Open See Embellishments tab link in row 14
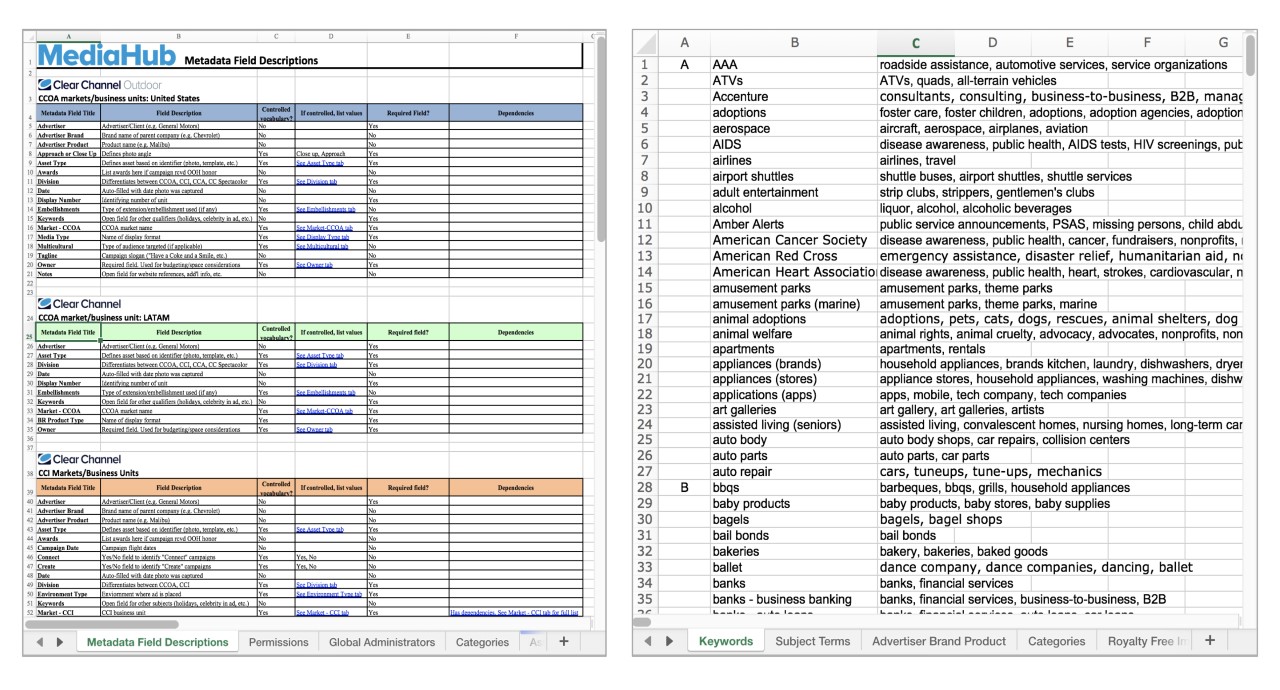The width and height of the screenshot is (1280, 690). tap(325, 209)
